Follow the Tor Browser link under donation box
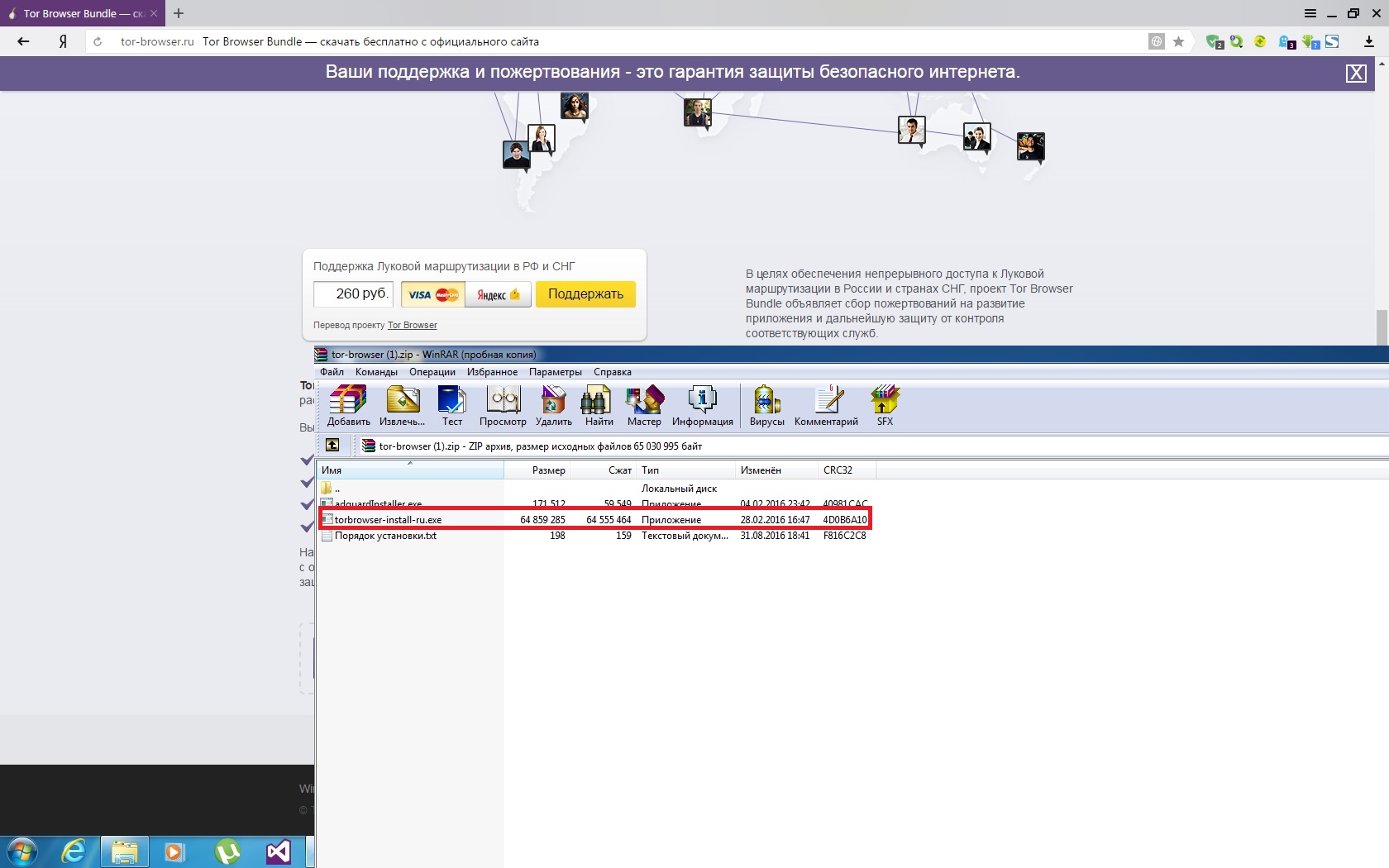 point(413,325)
